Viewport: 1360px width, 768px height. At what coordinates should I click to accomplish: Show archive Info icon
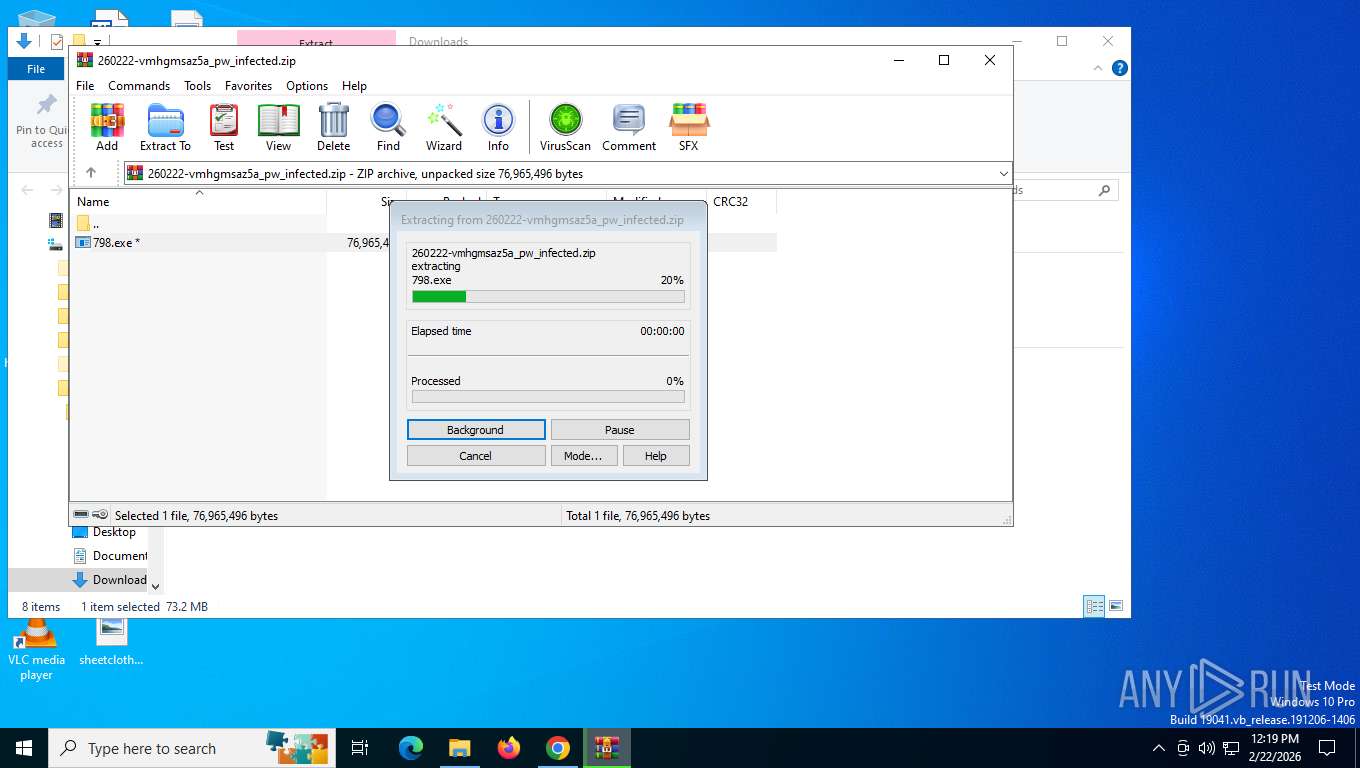[498, 127]
